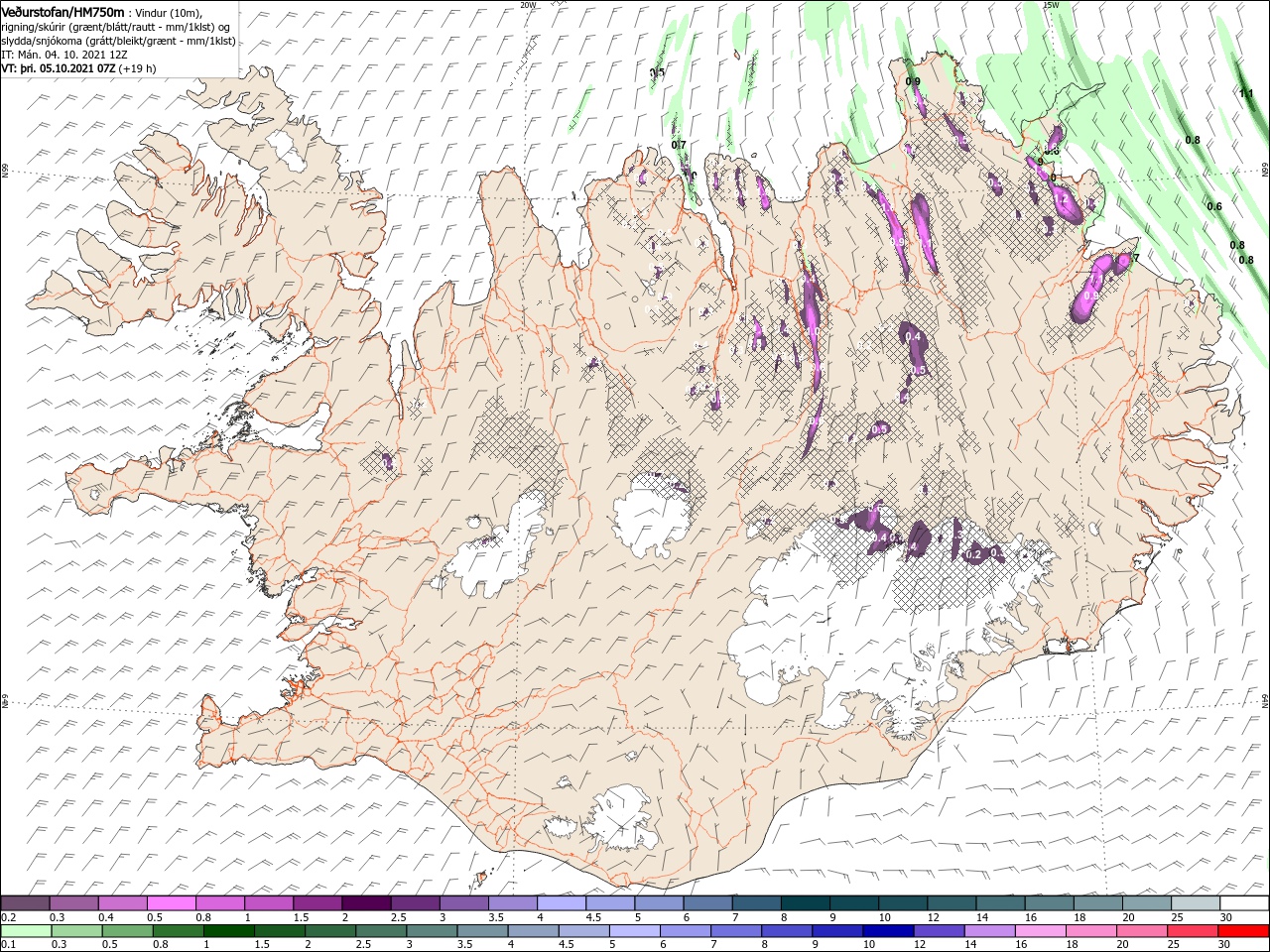Click the '20W' longitude label
This screenshot has height=952, width=1270.
tap(528, 5)
